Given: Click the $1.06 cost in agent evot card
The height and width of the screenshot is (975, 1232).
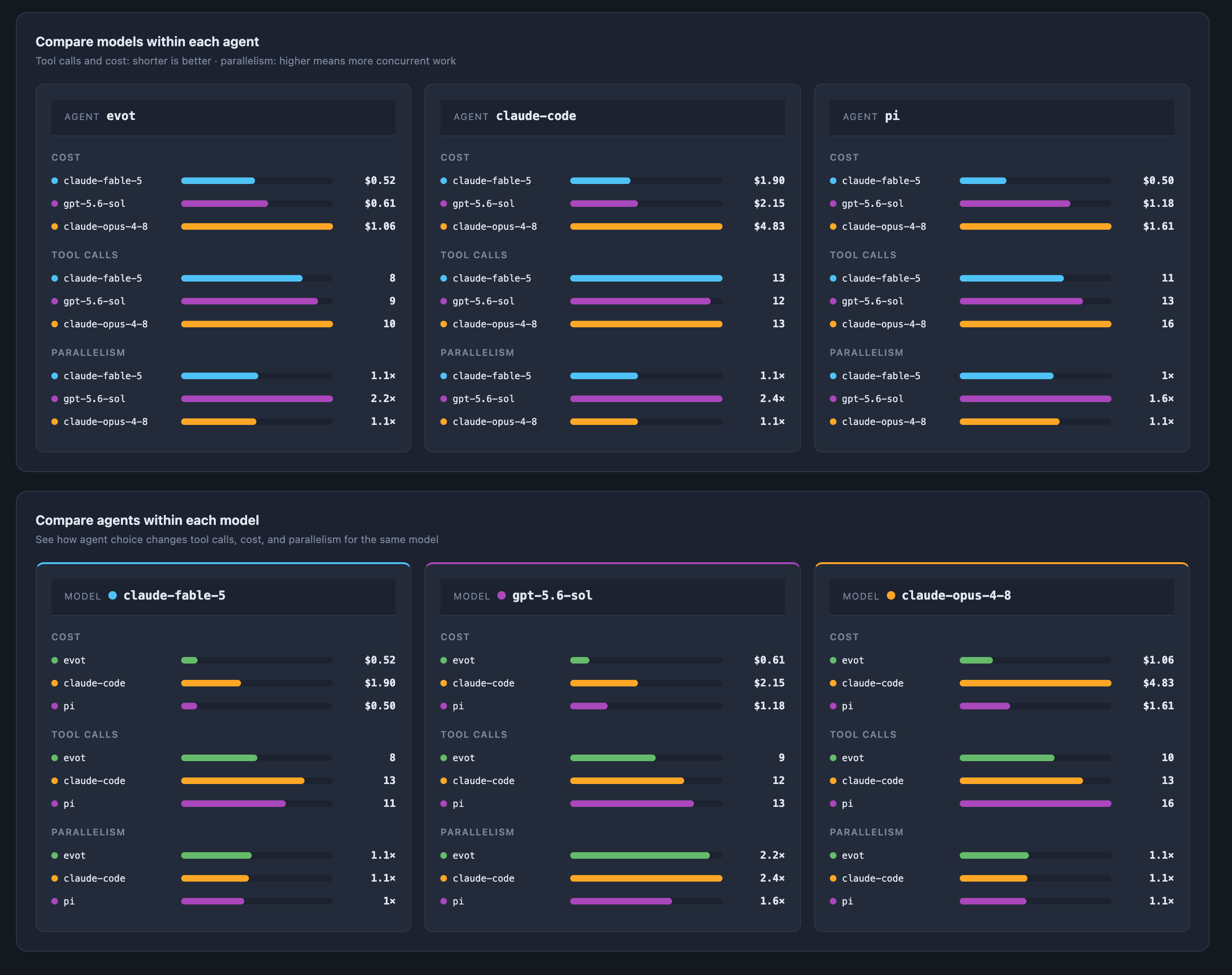Looking at the screenshot, I should [x=380, y=226].
